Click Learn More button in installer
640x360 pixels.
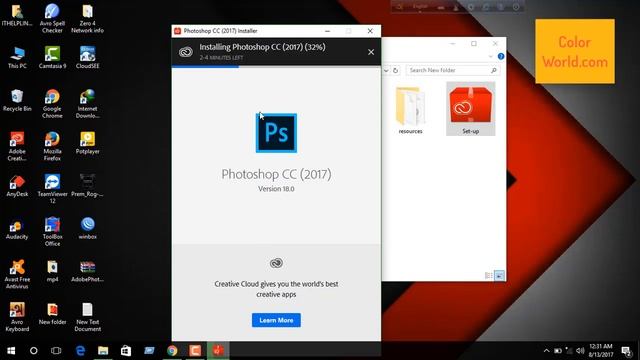(x=276, y=320)
